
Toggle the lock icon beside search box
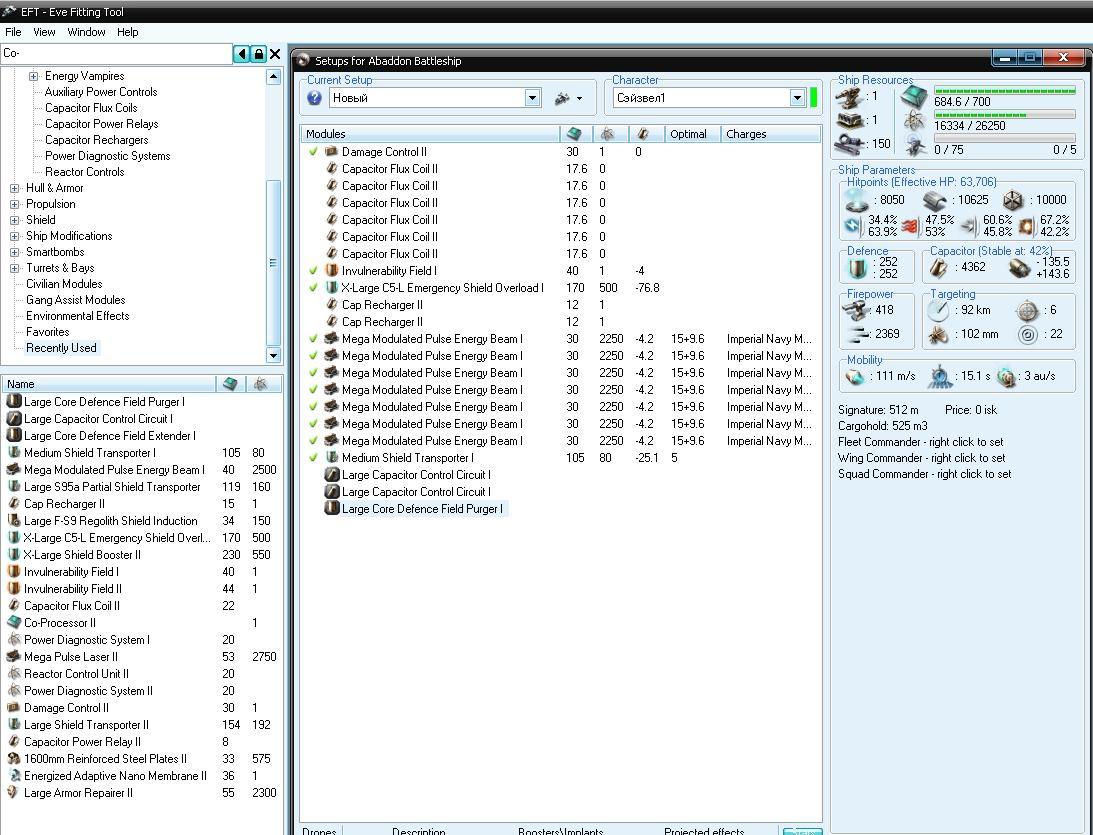pos(258,54)
